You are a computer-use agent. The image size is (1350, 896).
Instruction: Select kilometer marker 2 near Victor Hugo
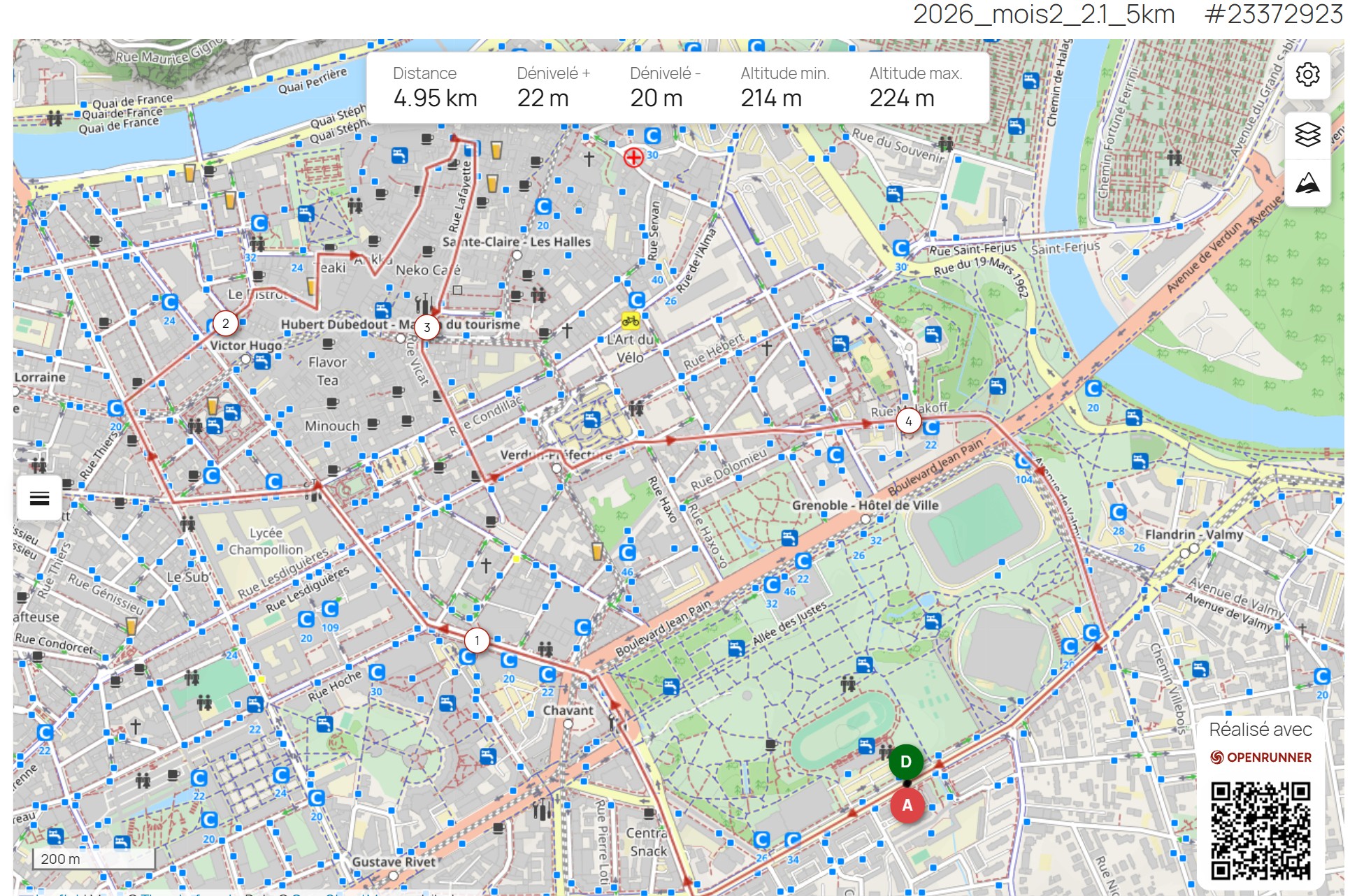pyautogui.click(x=225, y=322)
